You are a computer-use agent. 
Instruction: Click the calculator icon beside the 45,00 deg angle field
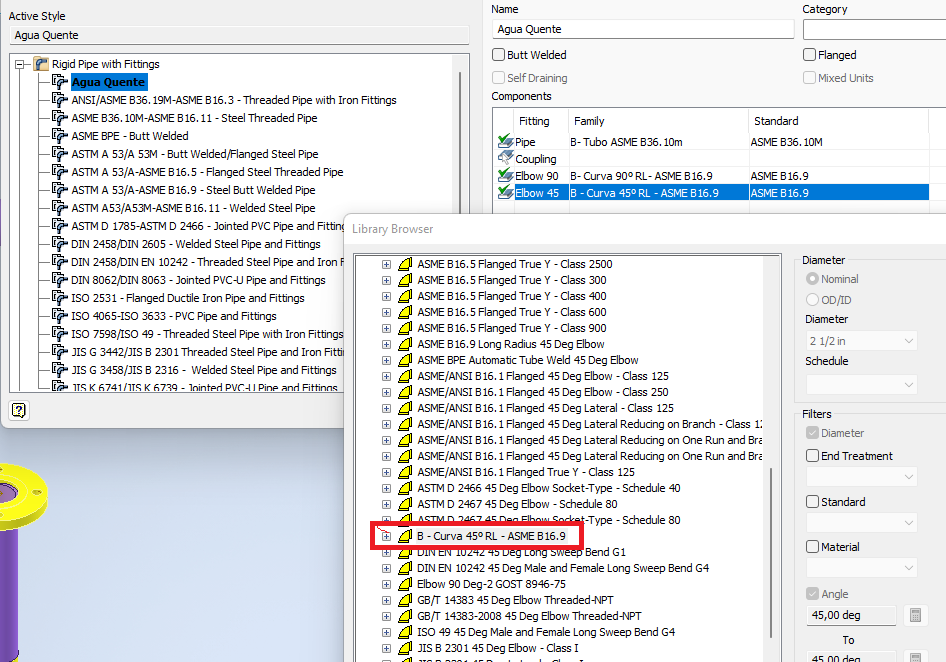pos(915,616)
